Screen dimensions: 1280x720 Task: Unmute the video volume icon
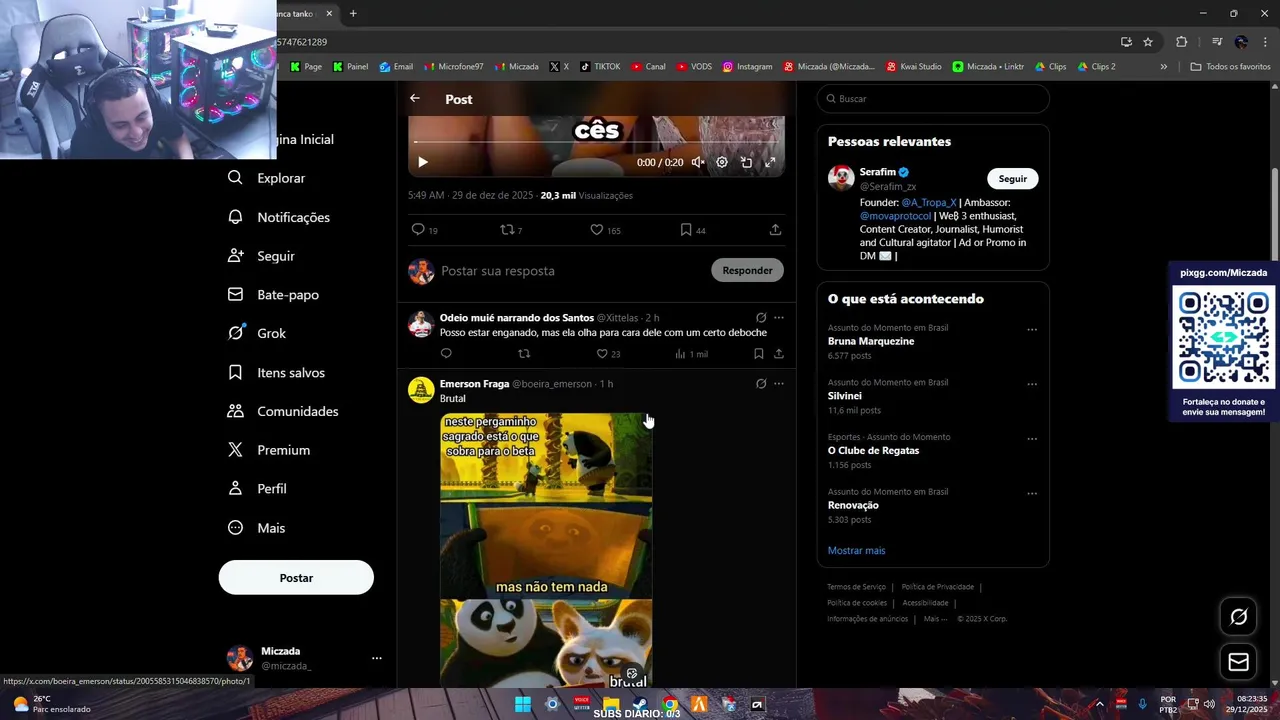coord(698,162)
